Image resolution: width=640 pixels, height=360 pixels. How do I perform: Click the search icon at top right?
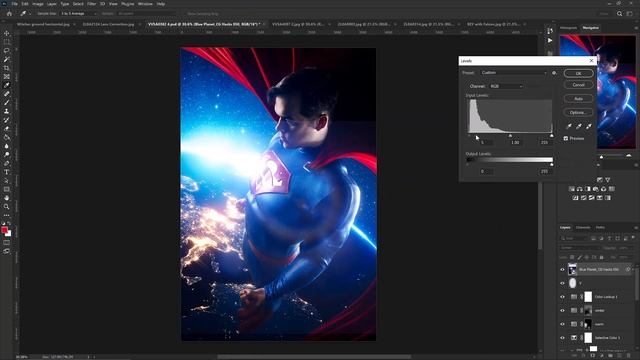(620, 13)
